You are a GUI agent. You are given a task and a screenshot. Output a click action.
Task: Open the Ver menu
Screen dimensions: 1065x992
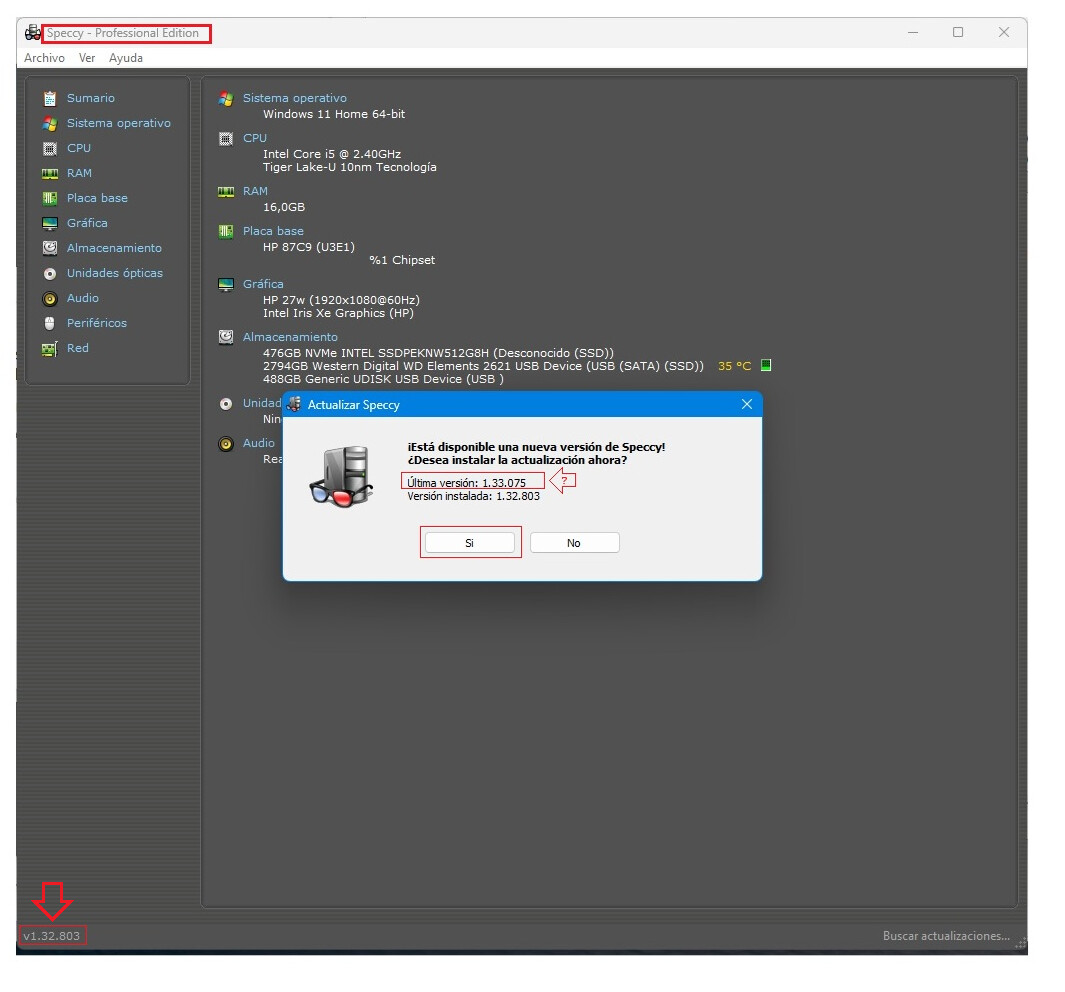point(87,58)
